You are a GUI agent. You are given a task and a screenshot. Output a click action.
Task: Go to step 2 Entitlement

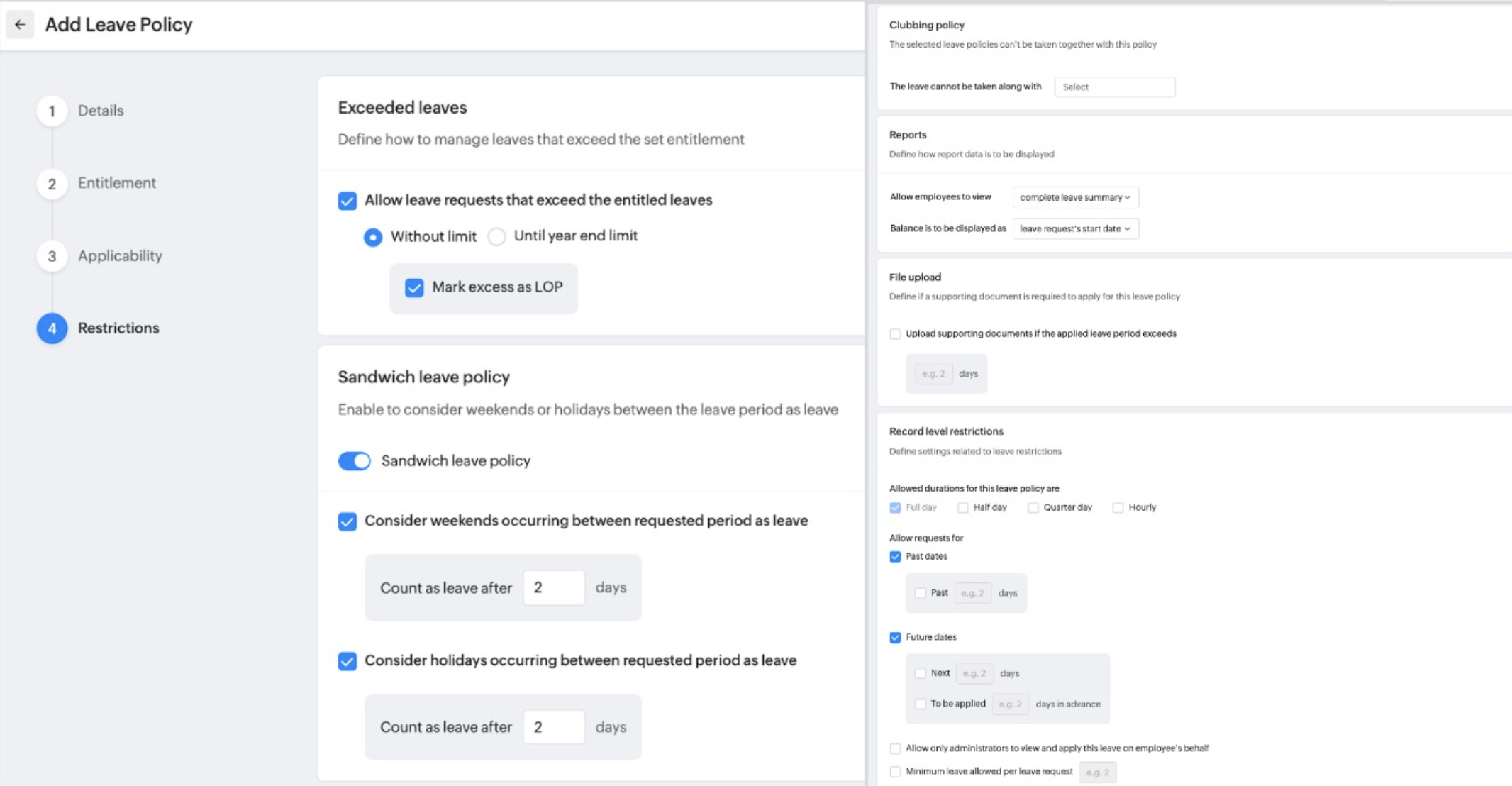click(52, 184)
